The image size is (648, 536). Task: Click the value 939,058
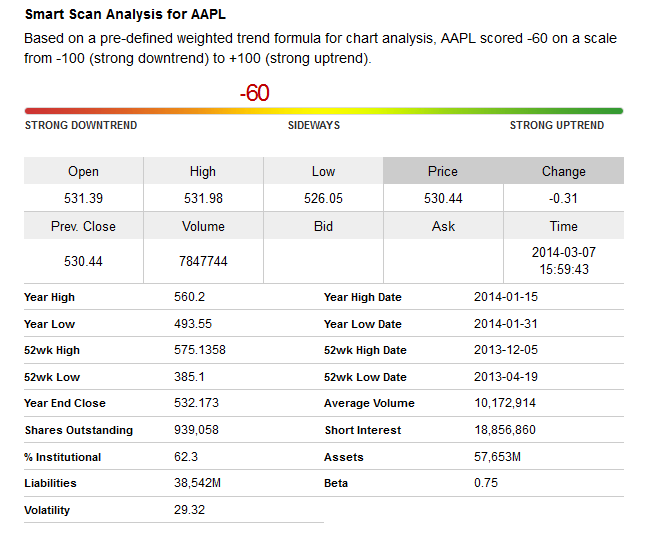tap(196, 430)
